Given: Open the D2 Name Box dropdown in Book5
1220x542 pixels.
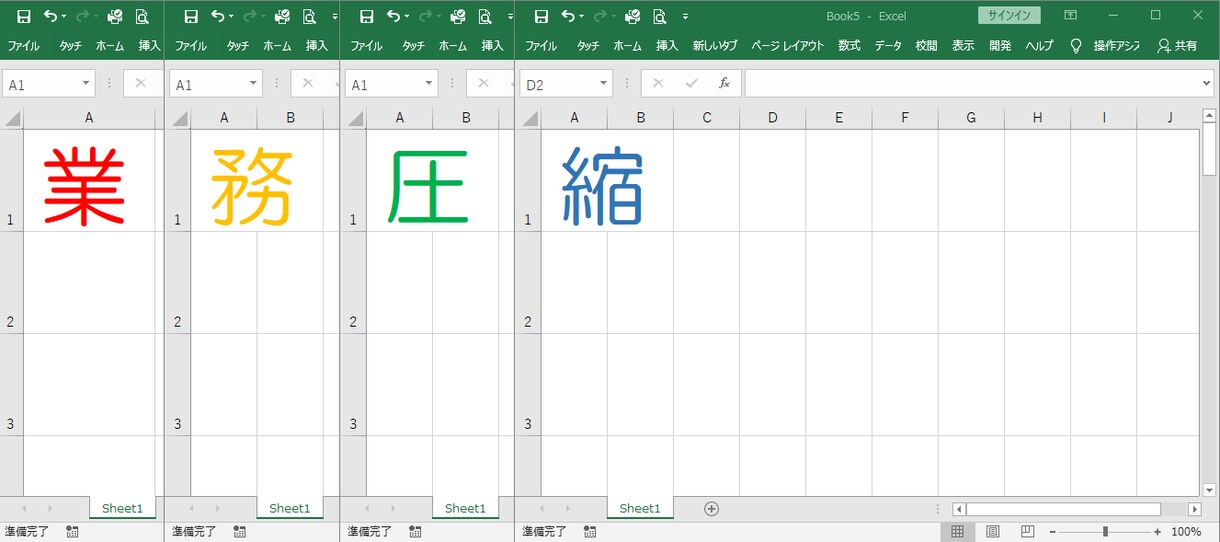Looking at the screenshot, I should click(x=604, y=85).
